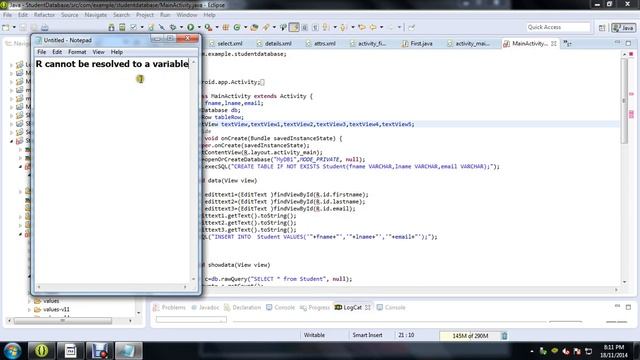Open the Run button dropdown arrow
The image size is (640, 360).
coord(199,27)
